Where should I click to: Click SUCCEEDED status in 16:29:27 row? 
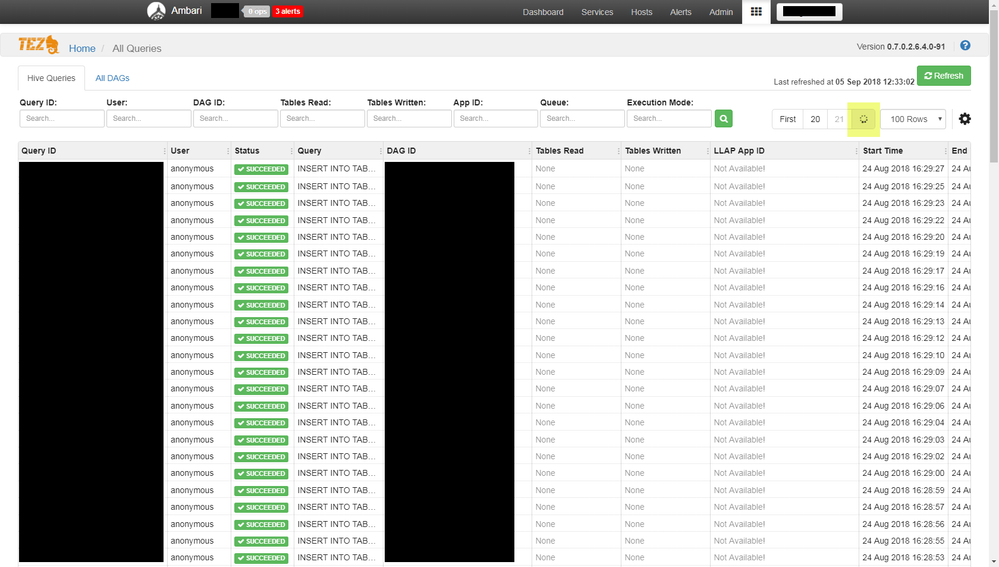coord(261,169)
